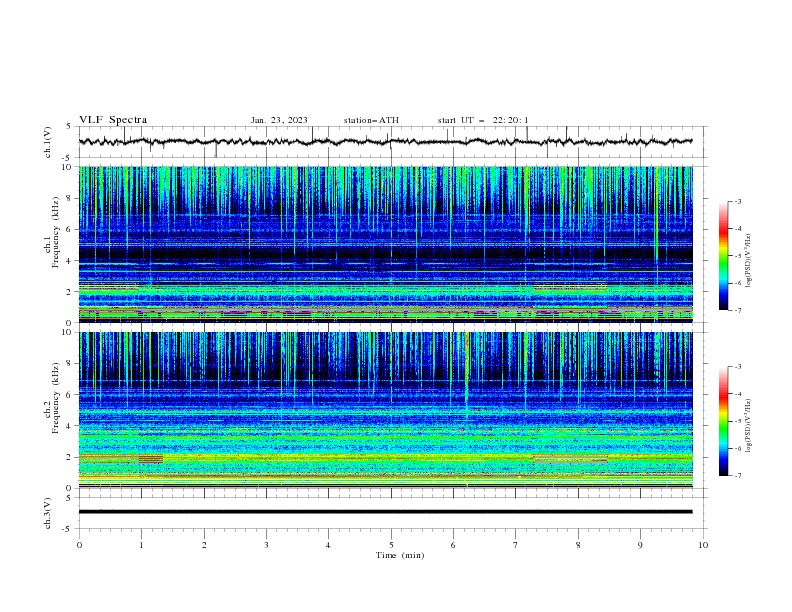Screen dimensions: 792x612
Task: Click the "-4" tick on ch.2 color bar
Action: (x=737, y=394)
